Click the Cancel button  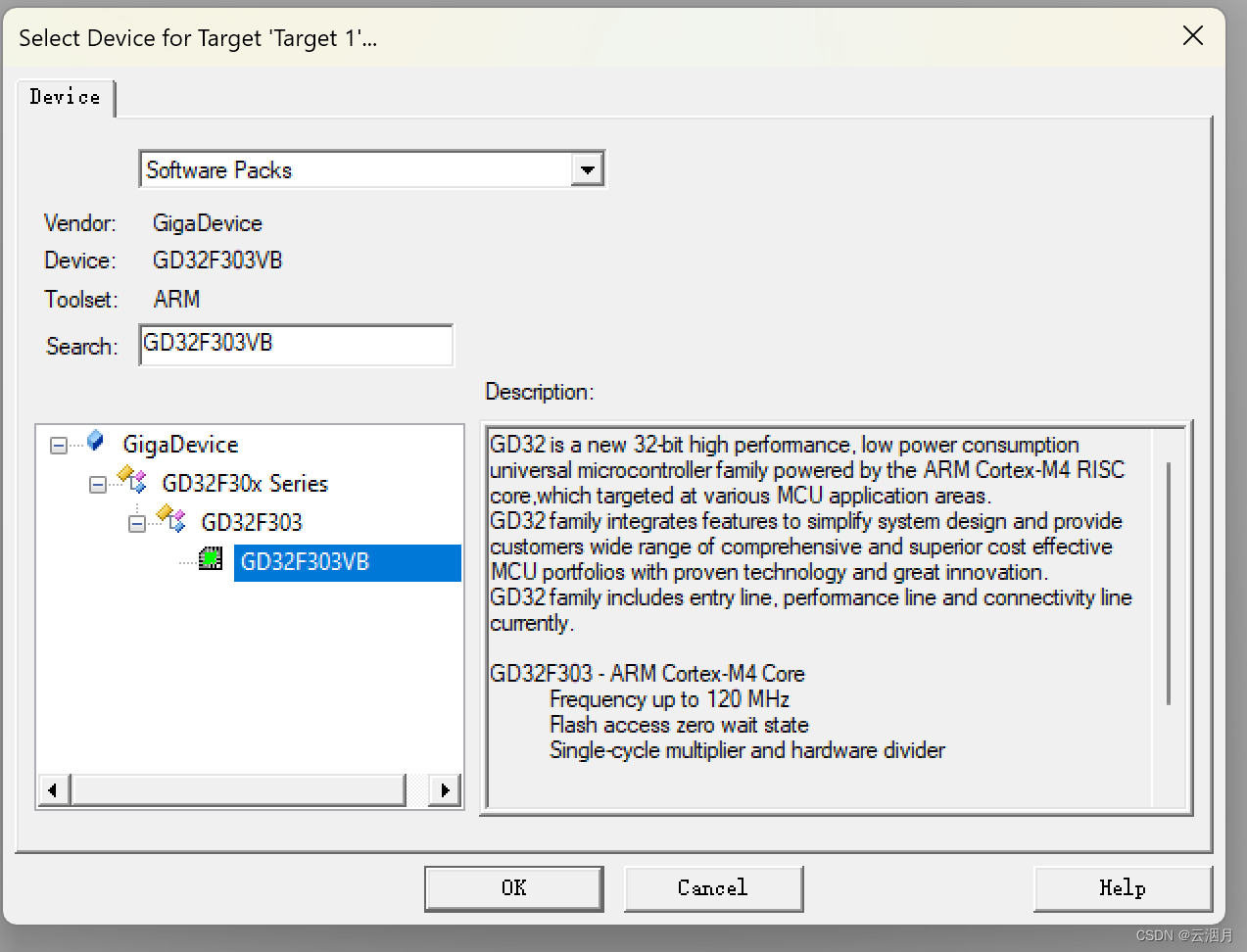[x=713, y=888]
